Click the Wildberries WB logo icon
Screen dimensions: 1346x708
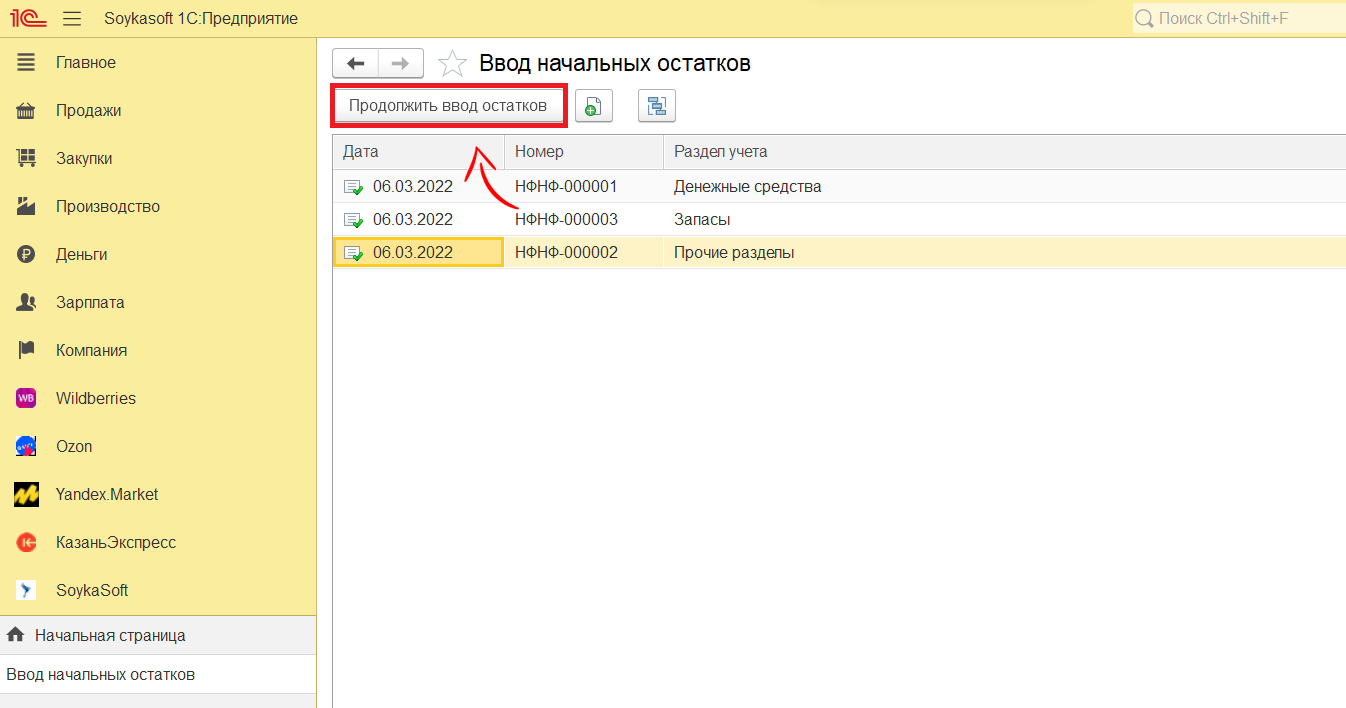click(26, 398)
